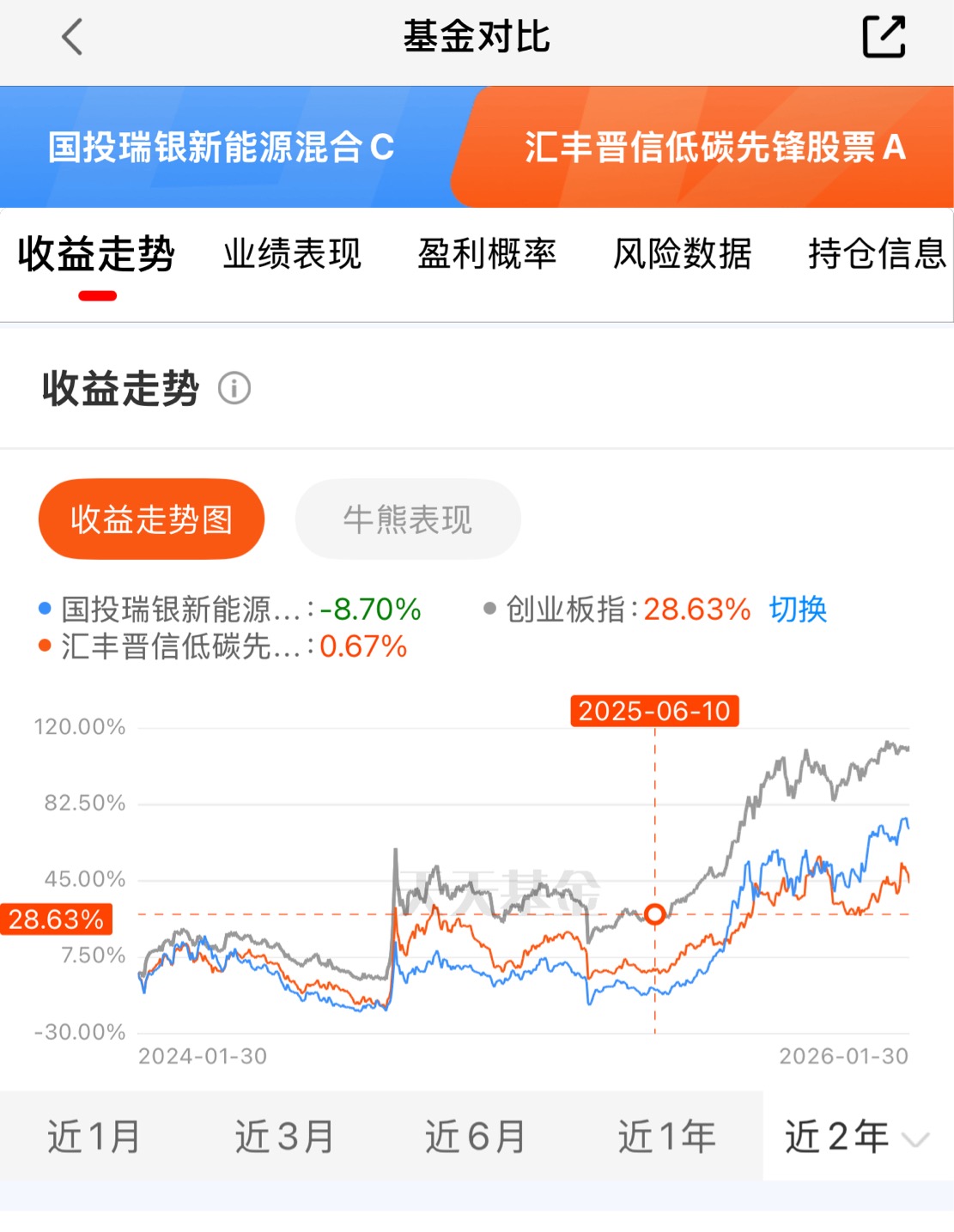Tap the orange legend dot for 汇丰晋信低碳先

click(x=46, y=646)
